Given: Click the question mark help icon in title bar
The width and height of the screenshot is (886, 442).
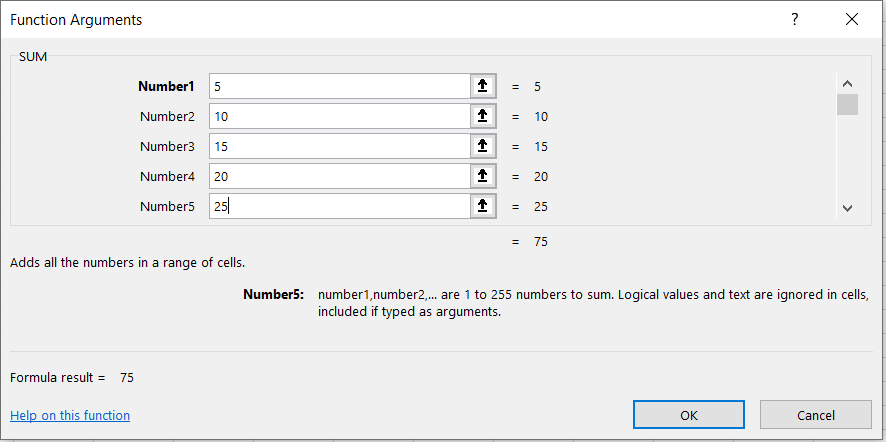Looking at the screenshot, I should [x=795, y=19].
